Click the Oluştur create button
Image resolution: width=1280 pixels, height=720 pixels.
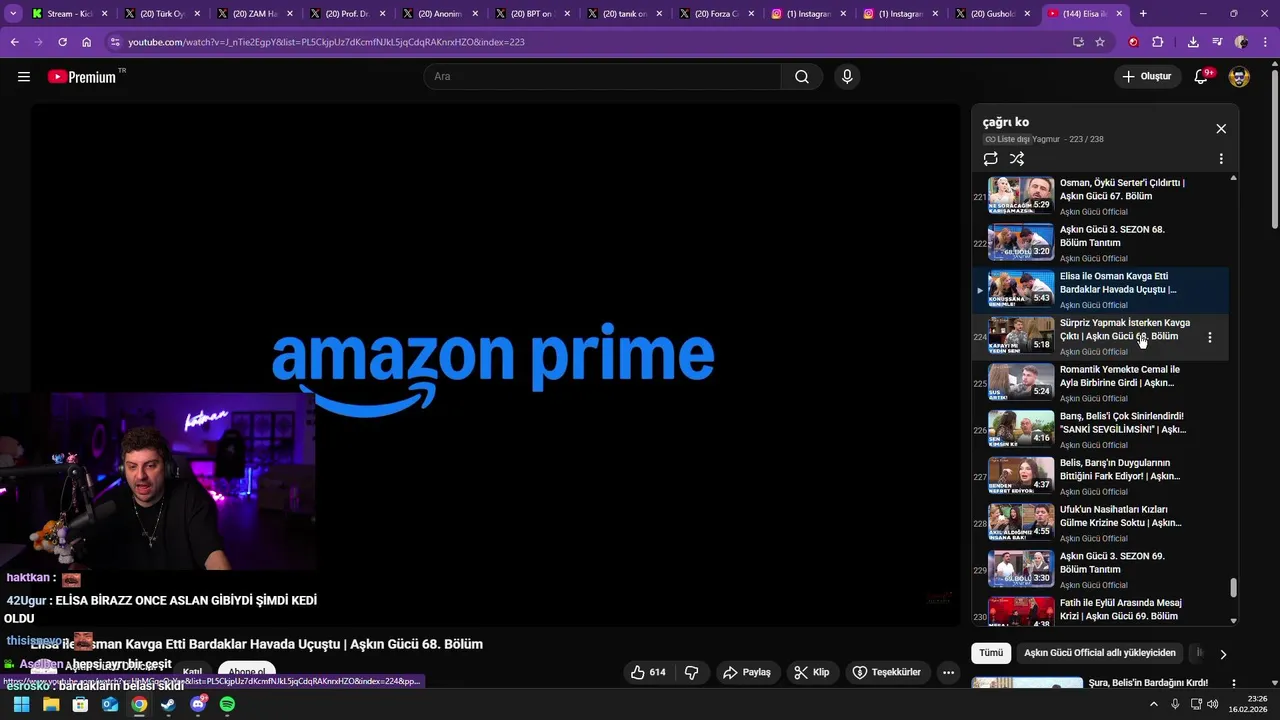[x=1147, y=77]
